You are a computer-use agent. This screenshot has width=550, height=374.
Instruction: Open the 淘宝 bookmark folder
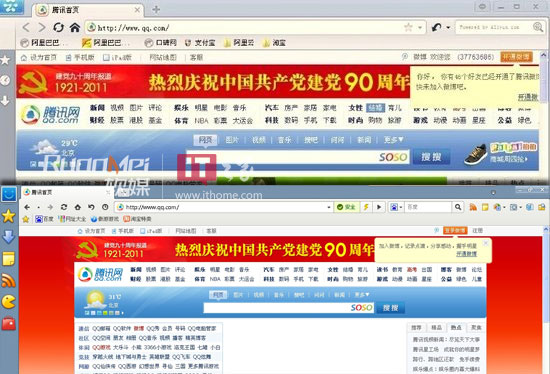[274, 43]
